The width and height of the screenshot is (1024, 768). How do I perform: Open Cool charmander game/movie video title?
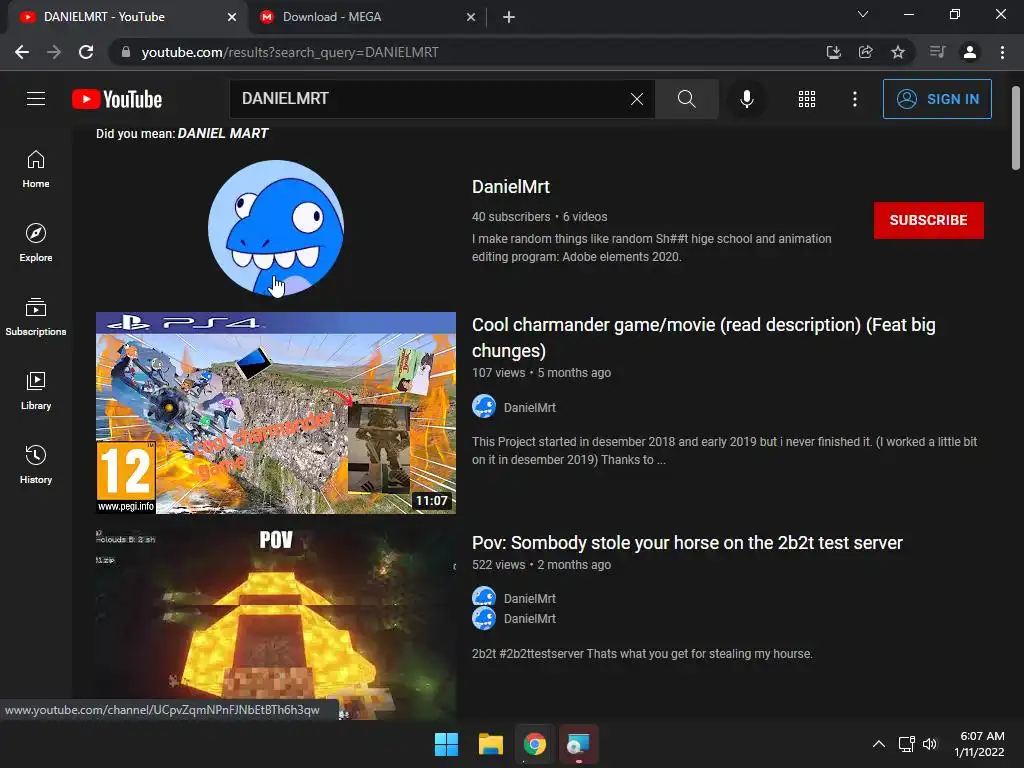pyautogui.click(x=703, y=337)
